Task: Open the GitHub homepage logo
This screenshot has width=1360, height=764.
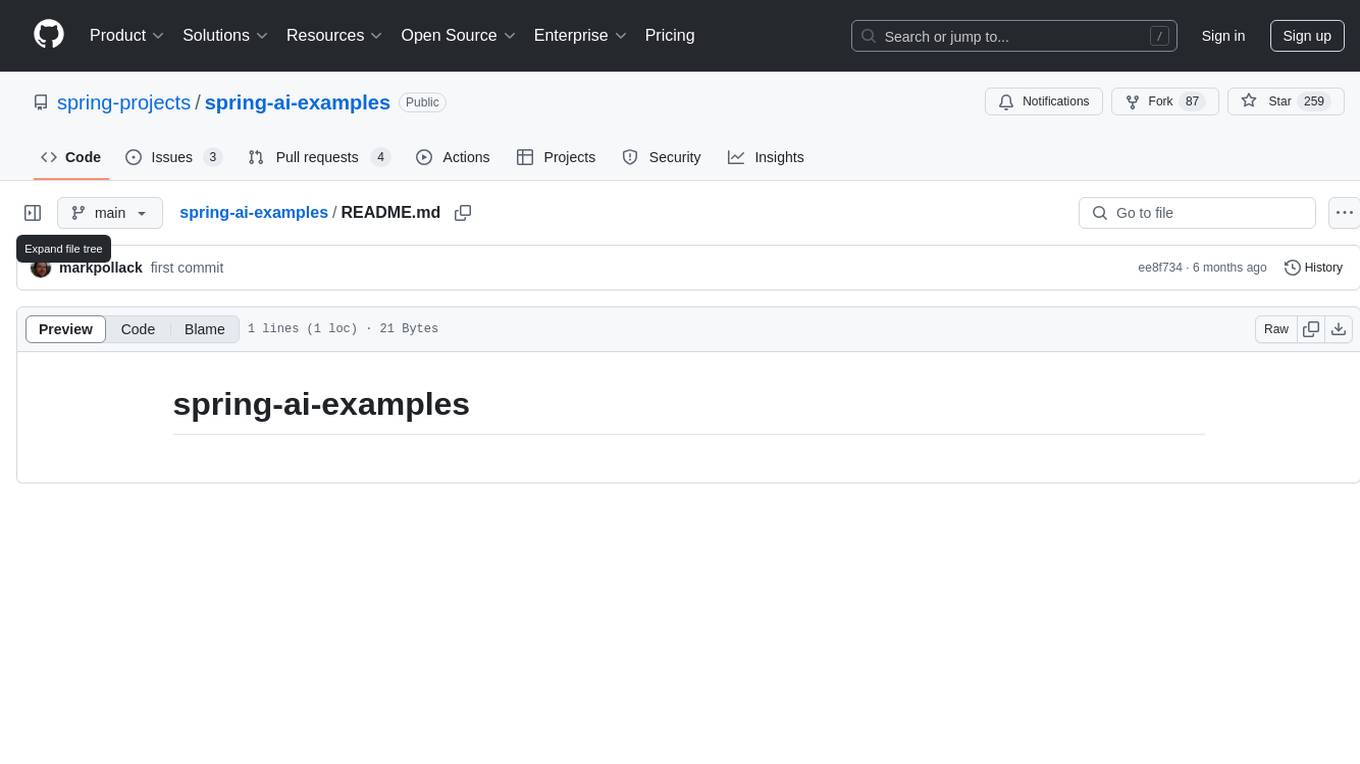Action: [49, 35]
